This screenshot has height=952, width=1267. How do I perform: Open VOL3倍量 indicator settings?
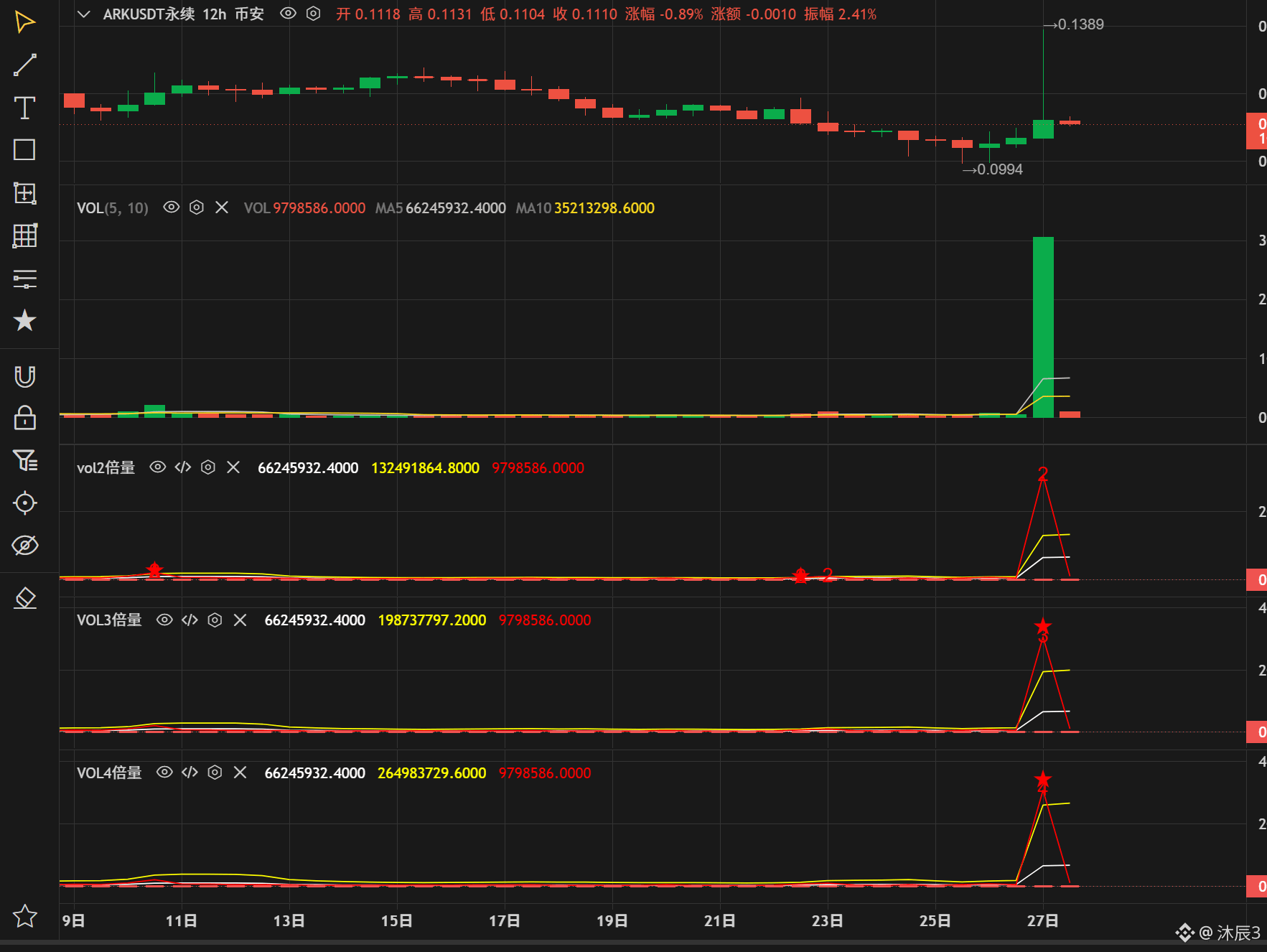215,620
